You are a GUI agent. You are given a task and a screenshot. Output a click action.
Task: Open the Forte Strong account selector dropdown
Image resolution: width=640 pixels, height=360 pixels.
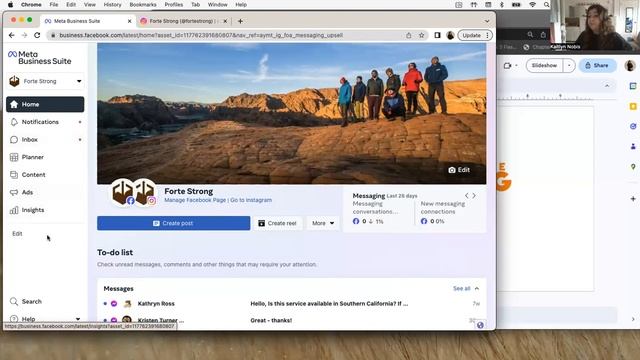click(x=45, y=81)
